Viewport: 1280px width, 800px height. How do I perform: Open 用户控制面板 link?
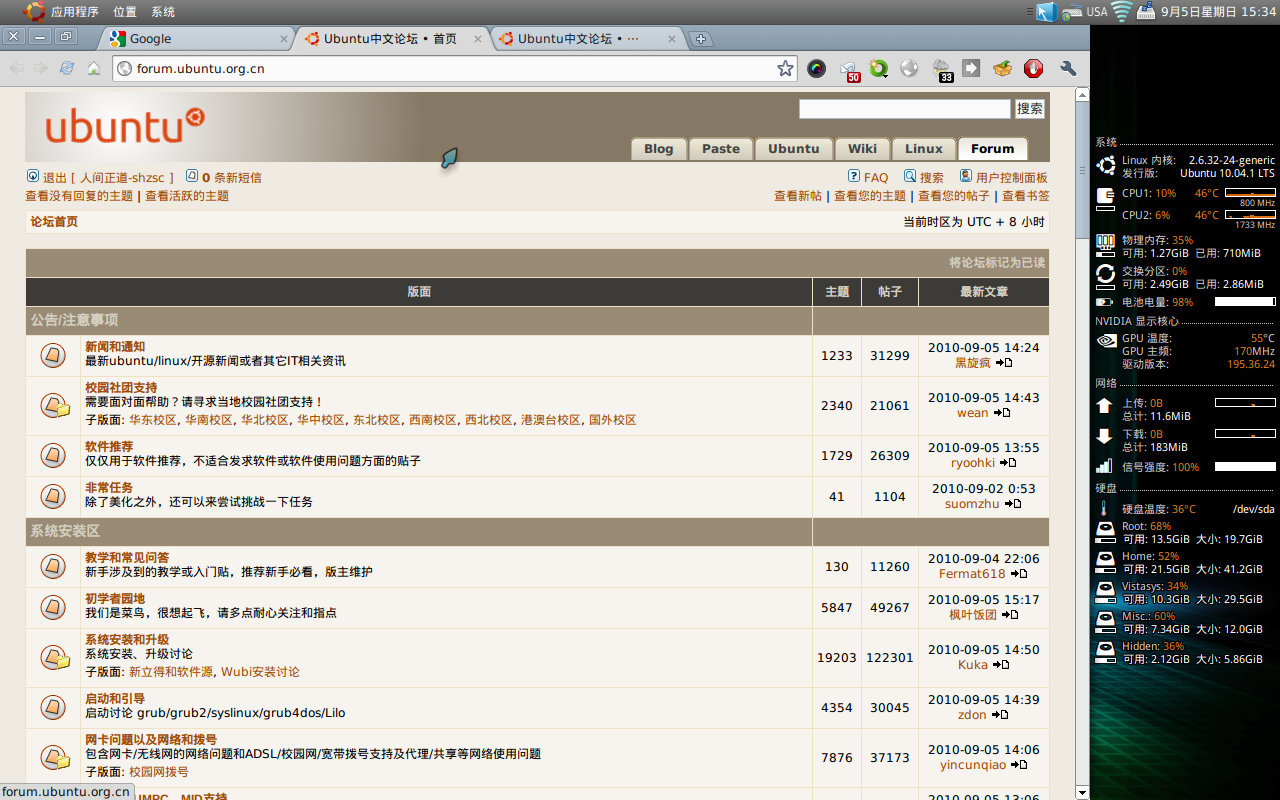[x=1012, y=178]
